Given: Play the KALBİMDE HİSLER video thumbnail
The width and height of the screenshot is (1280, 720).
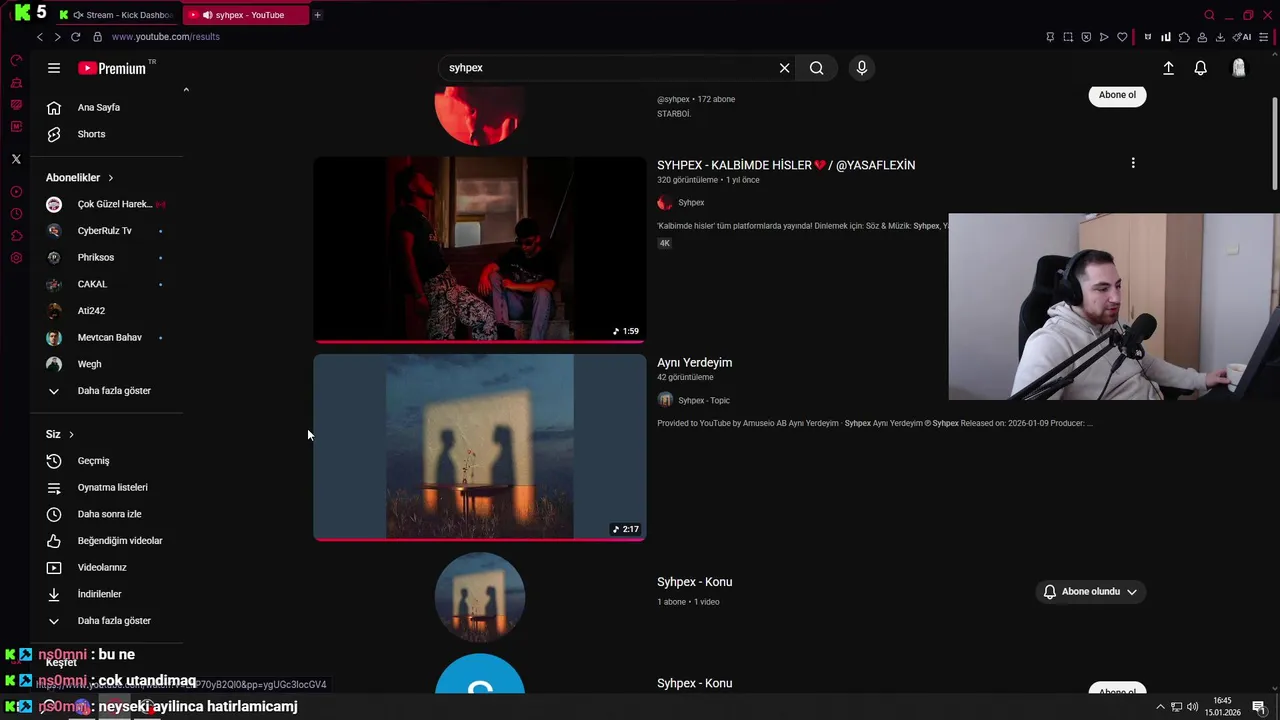Looking at the screenshot, I should tap(480, 249).
